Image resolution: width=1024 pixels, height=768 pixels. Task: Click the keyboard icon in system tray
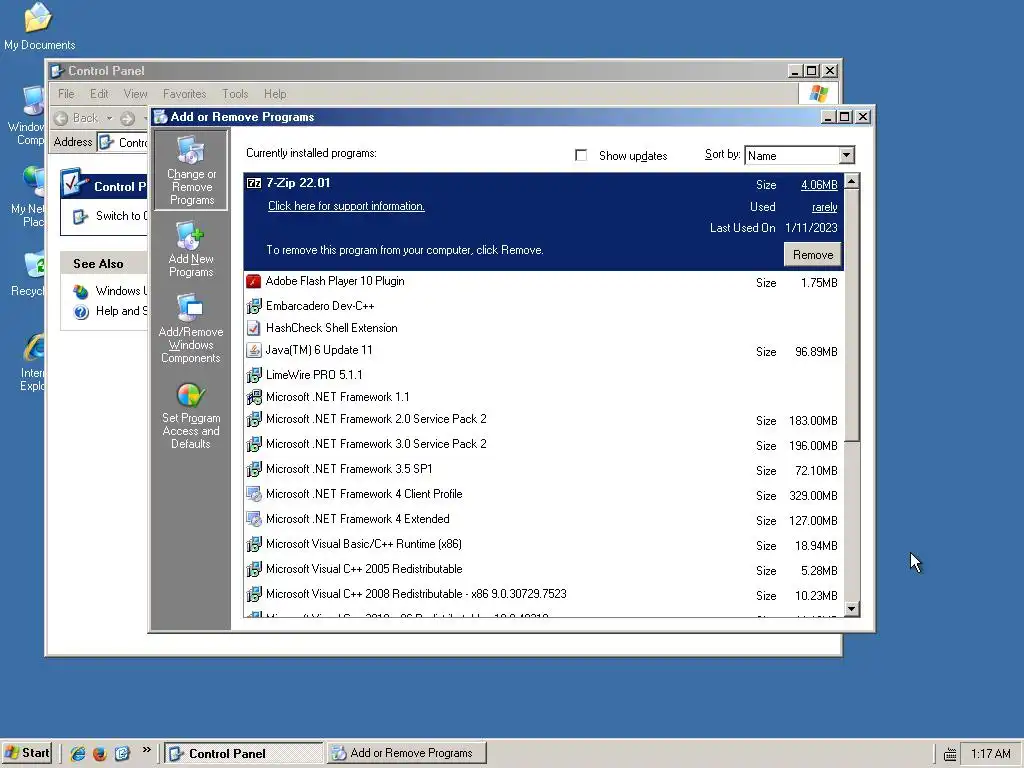(x=950, y=754)
